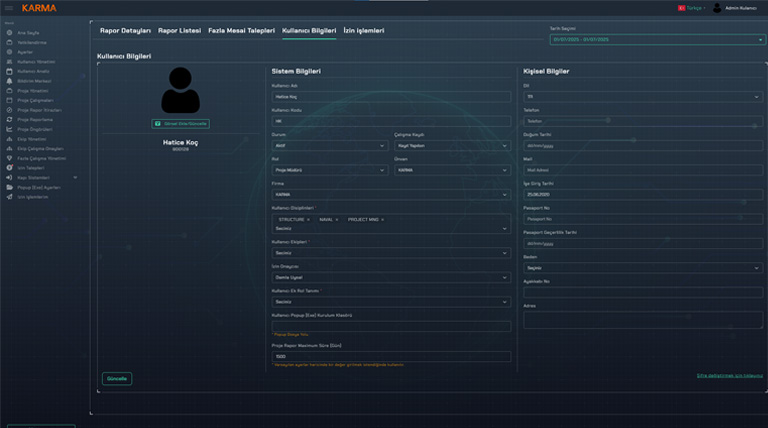Click the Bildirim Merkezi bell icon

[x=9, y=81]
